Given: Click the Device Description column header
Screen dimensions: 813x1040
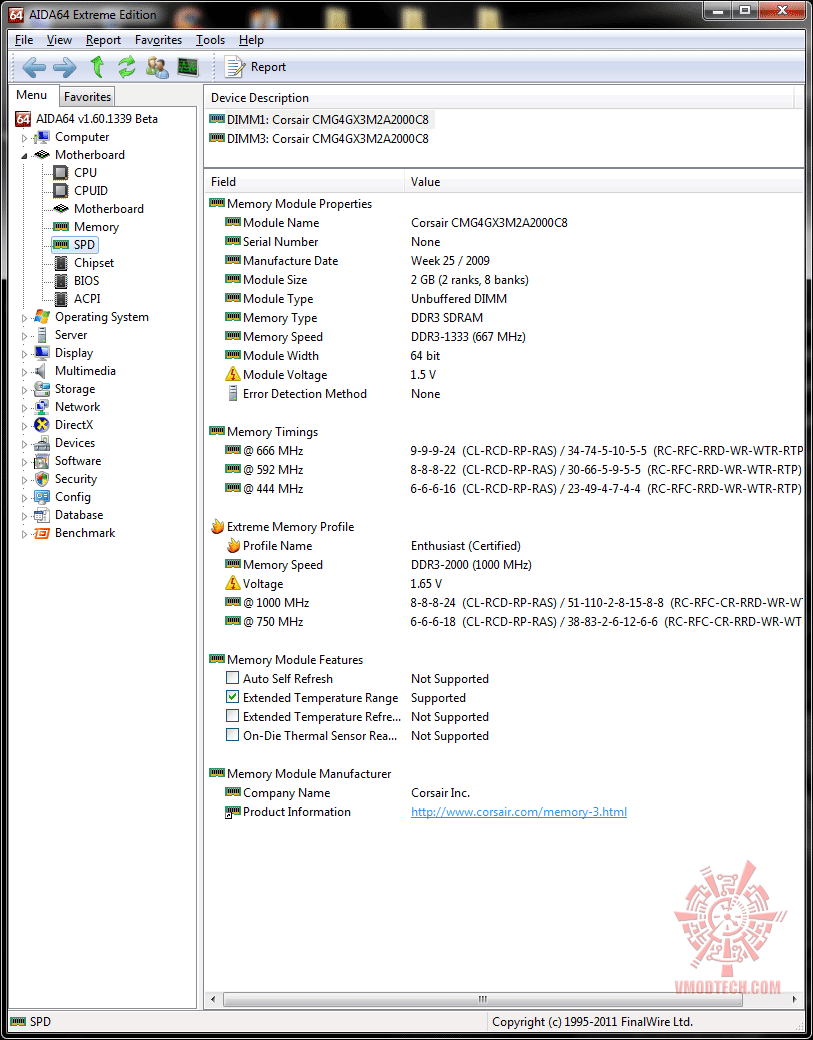Looking at the screenshot, I should 499,98.
